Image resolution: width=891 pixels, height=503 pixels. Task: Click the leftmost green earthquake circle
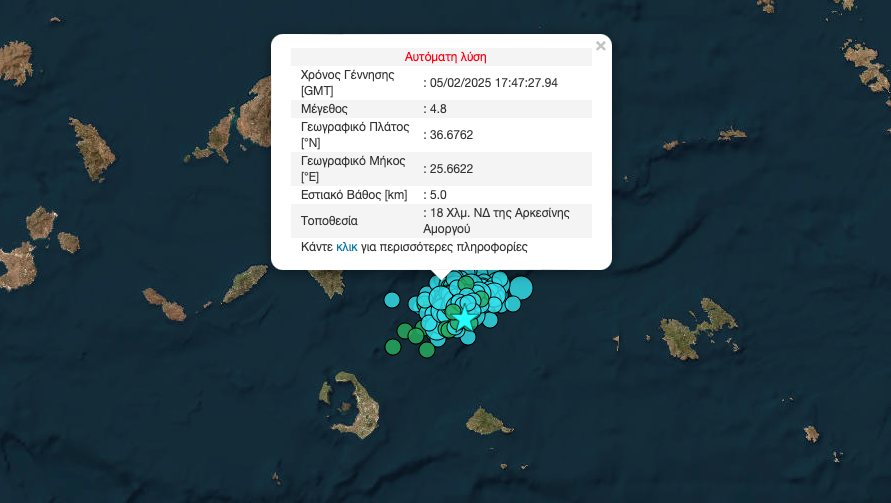pyautogui.click(x=393, y=347)
